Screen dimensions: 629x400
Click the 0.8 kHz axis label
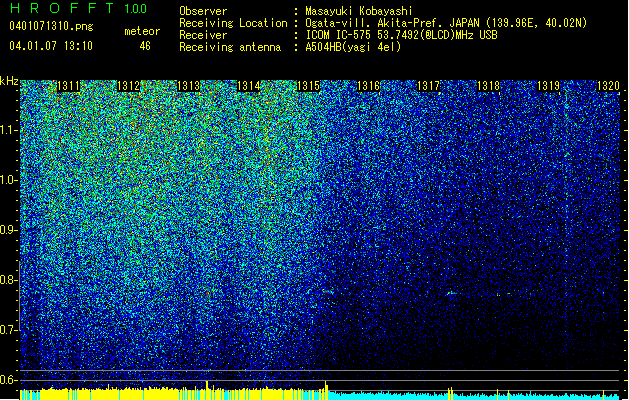click(x=9, y=280)
